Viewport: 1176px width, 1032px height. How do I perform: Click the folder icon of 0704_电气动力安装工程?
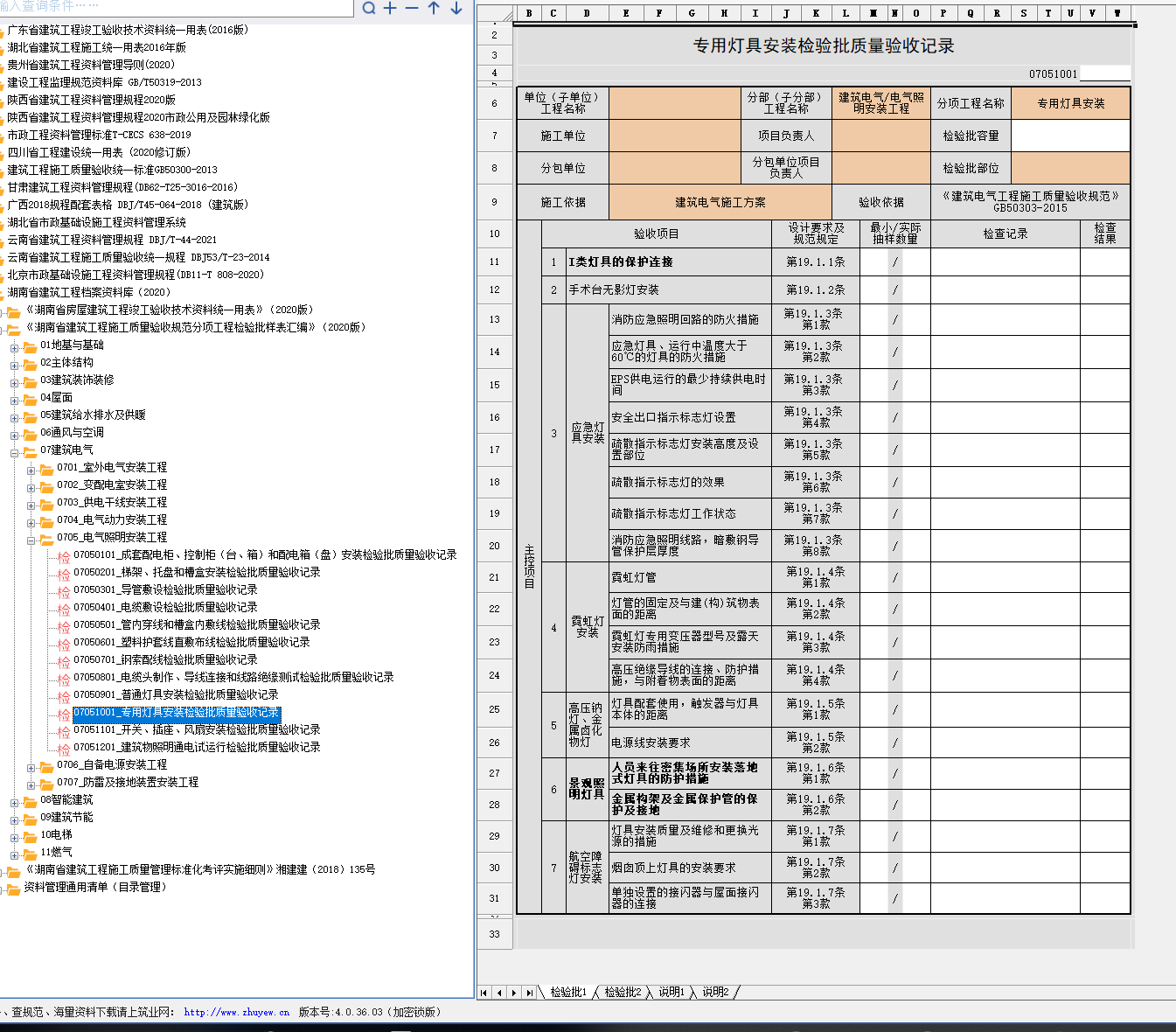point(47,521)
